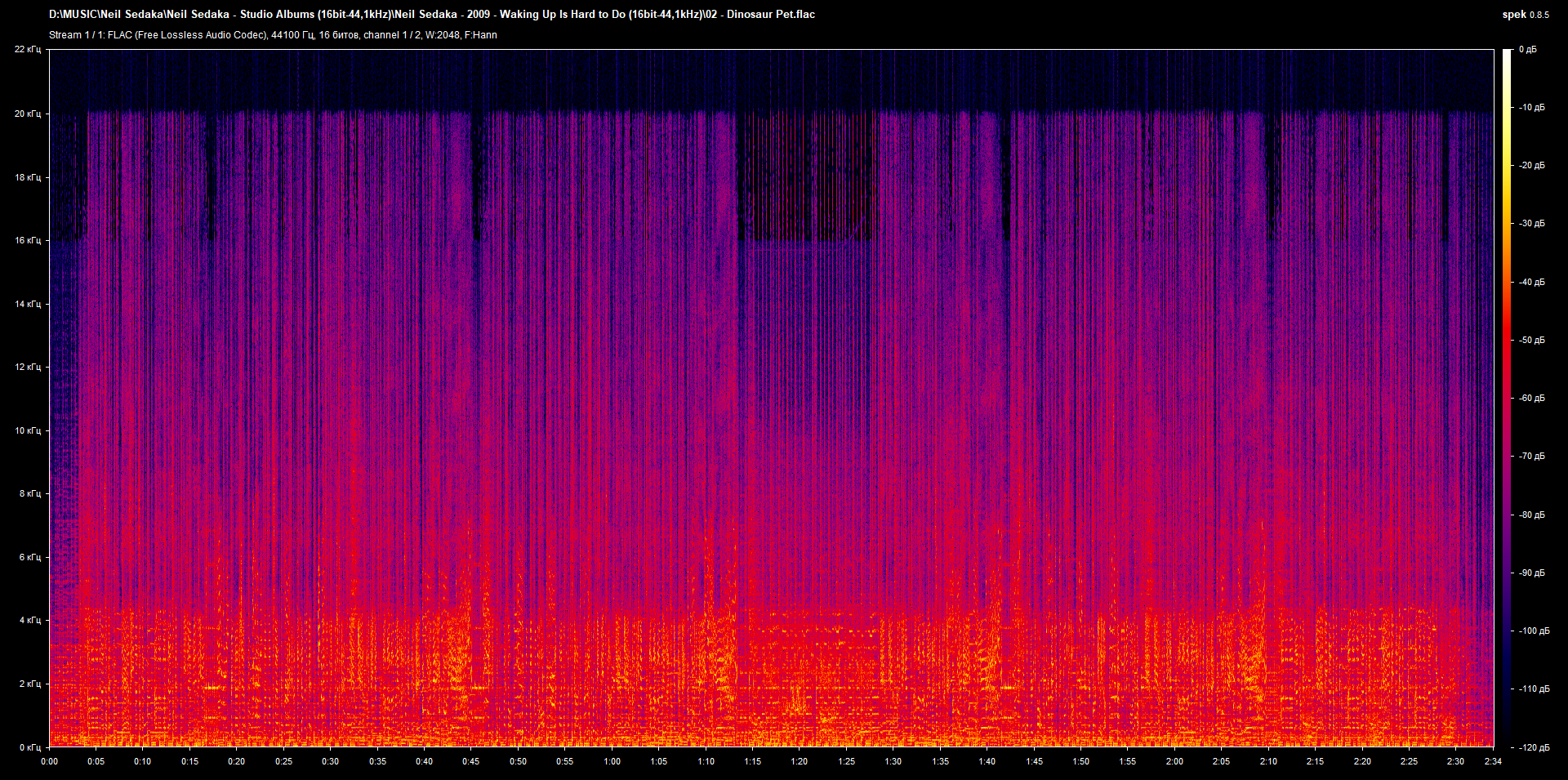
Task: Click the 1:15 time axis marker
Action: tap(752, 761)
